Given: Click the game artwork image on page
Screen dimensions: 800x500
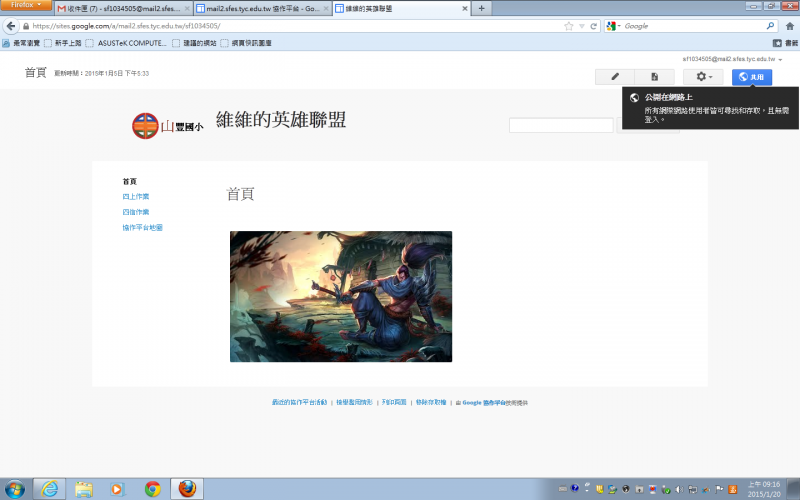Looking at the screenshot, I should click(341, 296).
